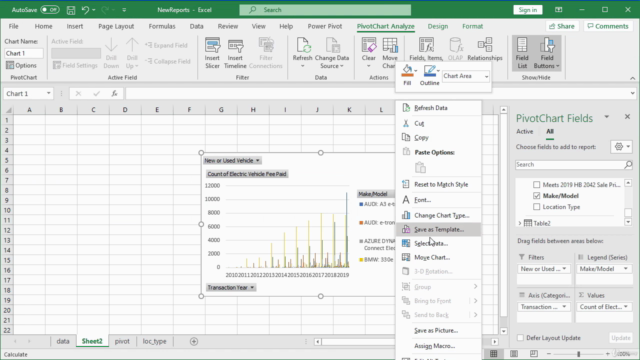Open Change Data Source

click(332, 53)
